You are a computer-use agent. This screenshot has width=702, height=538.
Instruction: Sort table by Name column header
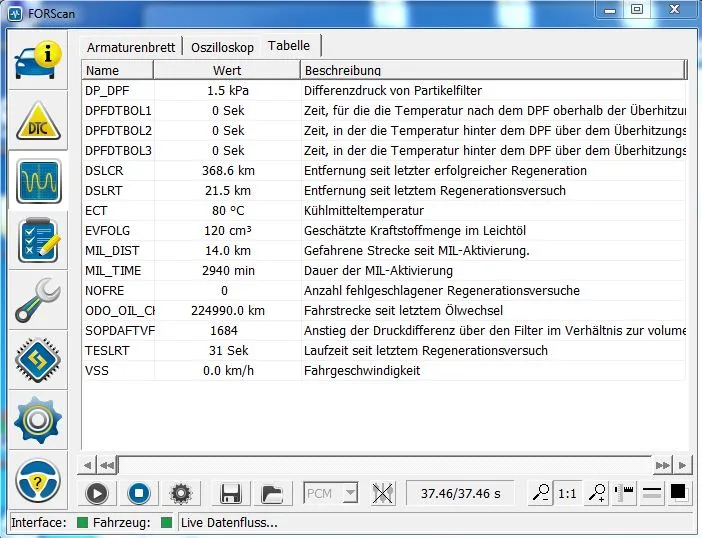[118, 70]
